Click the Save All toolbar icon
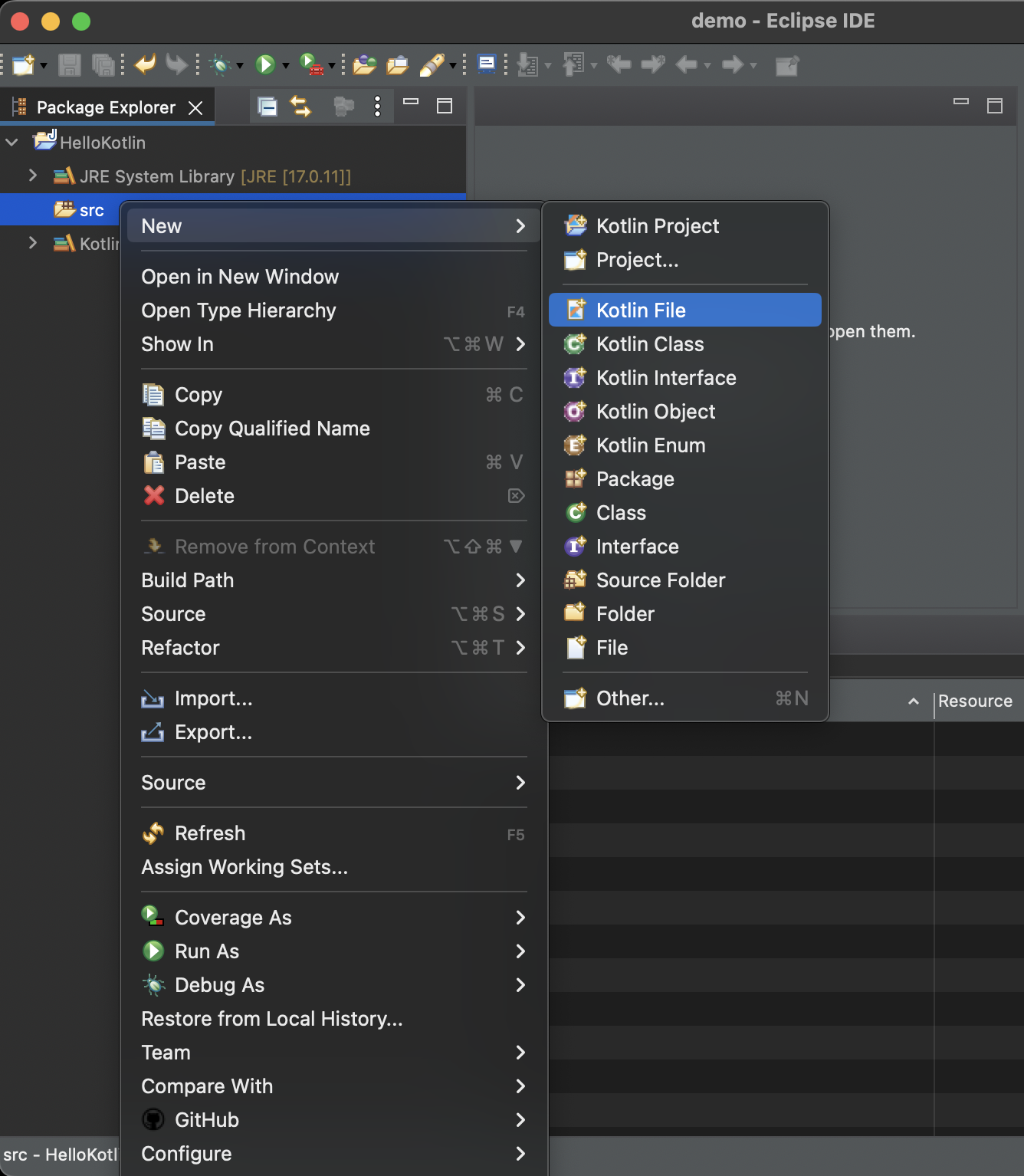This screenshot has width=1024, height=1176. point(103,65)
